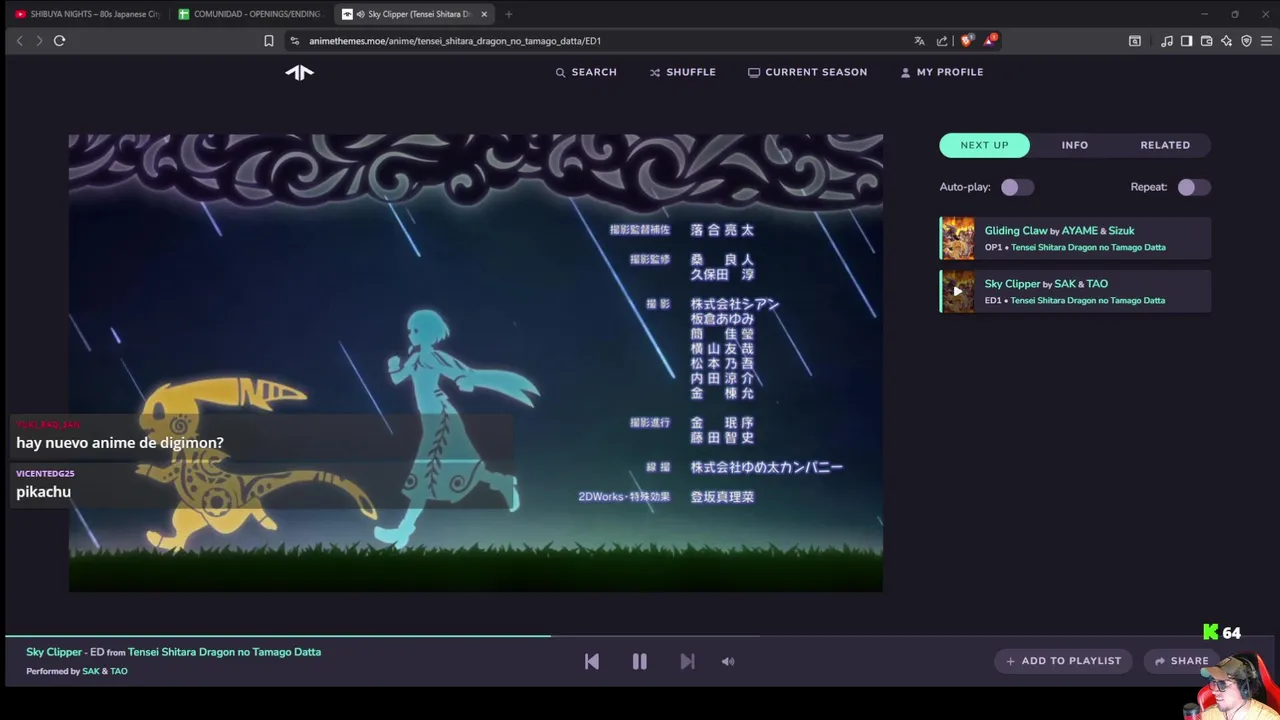Viewport: 1280px width, 720px height.
Task: Mute tab audio speaker icon
Action: (x=361, y=14)
